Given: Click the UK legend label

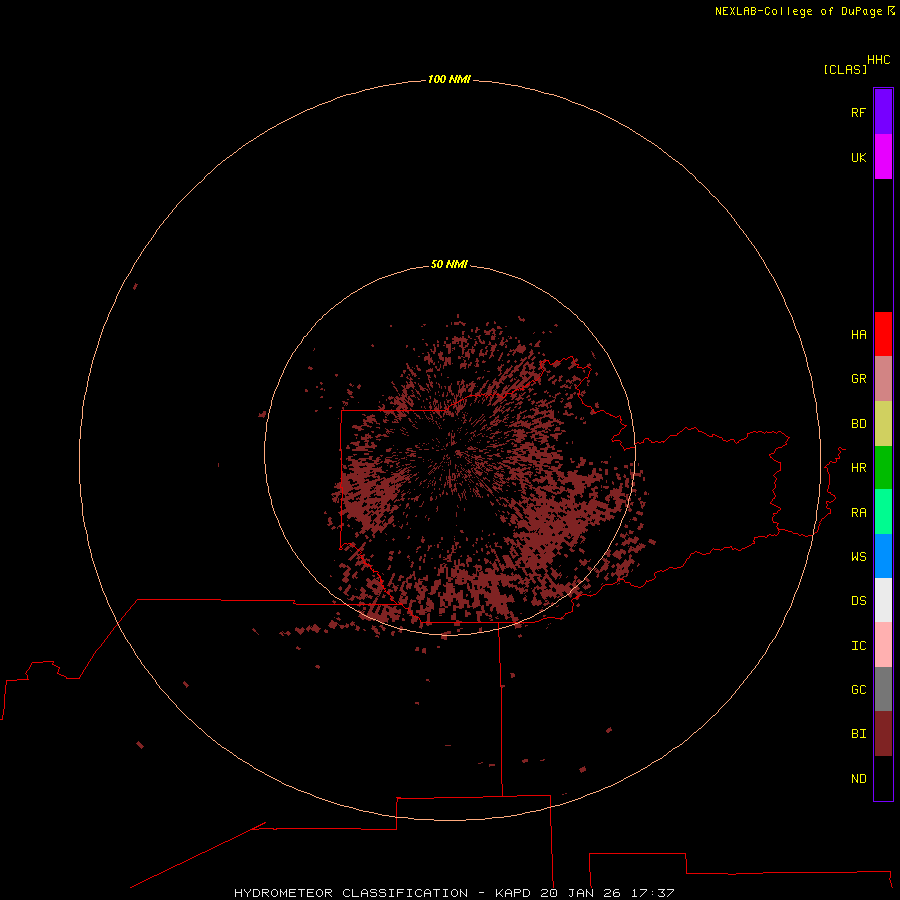Looking at the screenshot, I should pyautogui.click(x=858, y=157).
